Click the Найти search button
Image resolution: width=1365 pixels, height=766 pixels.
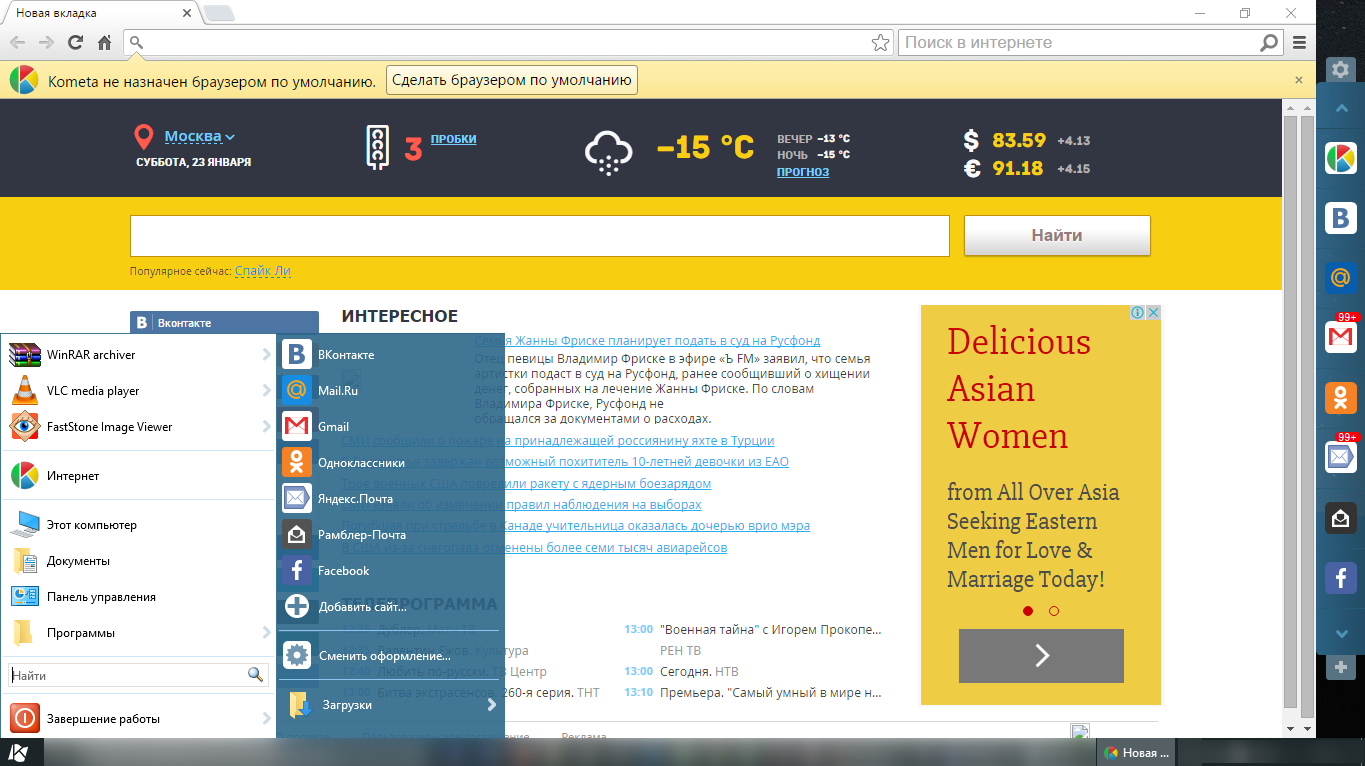1057,236
